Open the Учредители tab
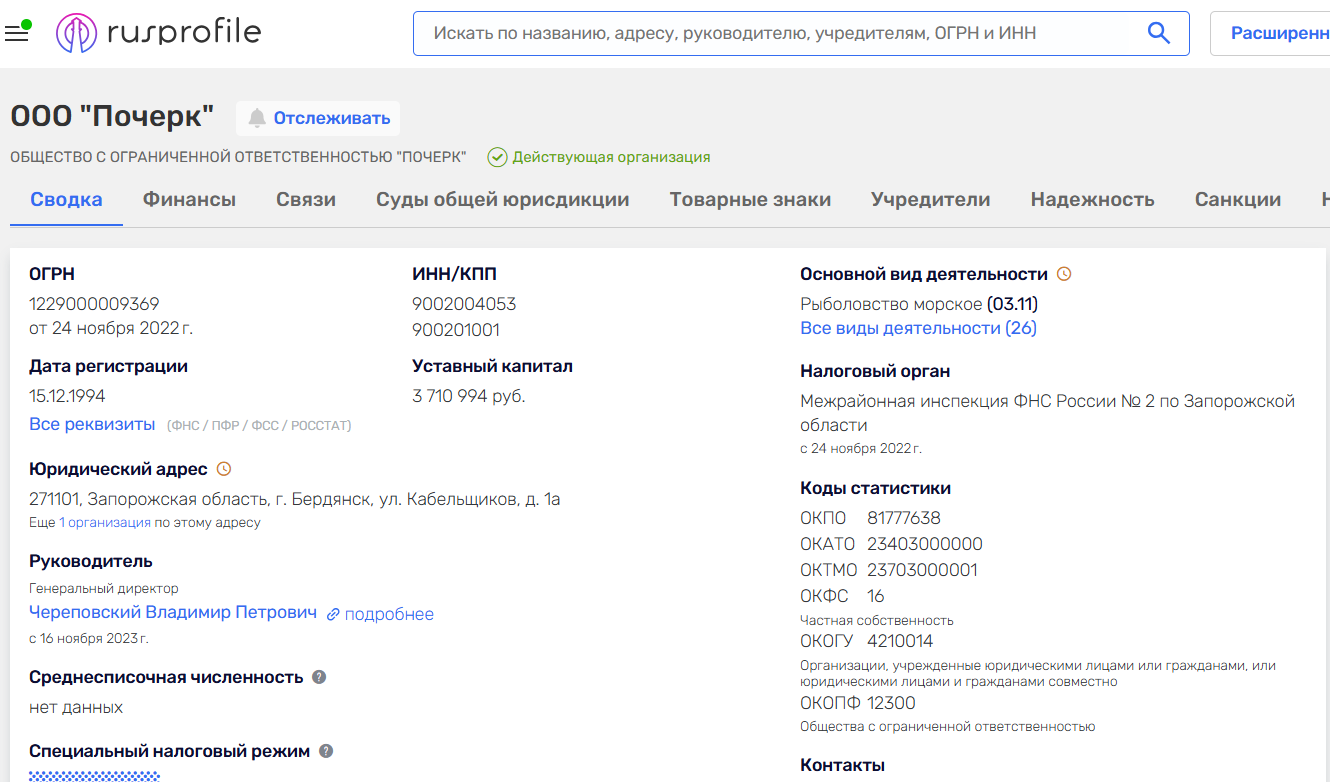Image resolution: width=1330 pixels, height=782 pixels. coord(930,199)
